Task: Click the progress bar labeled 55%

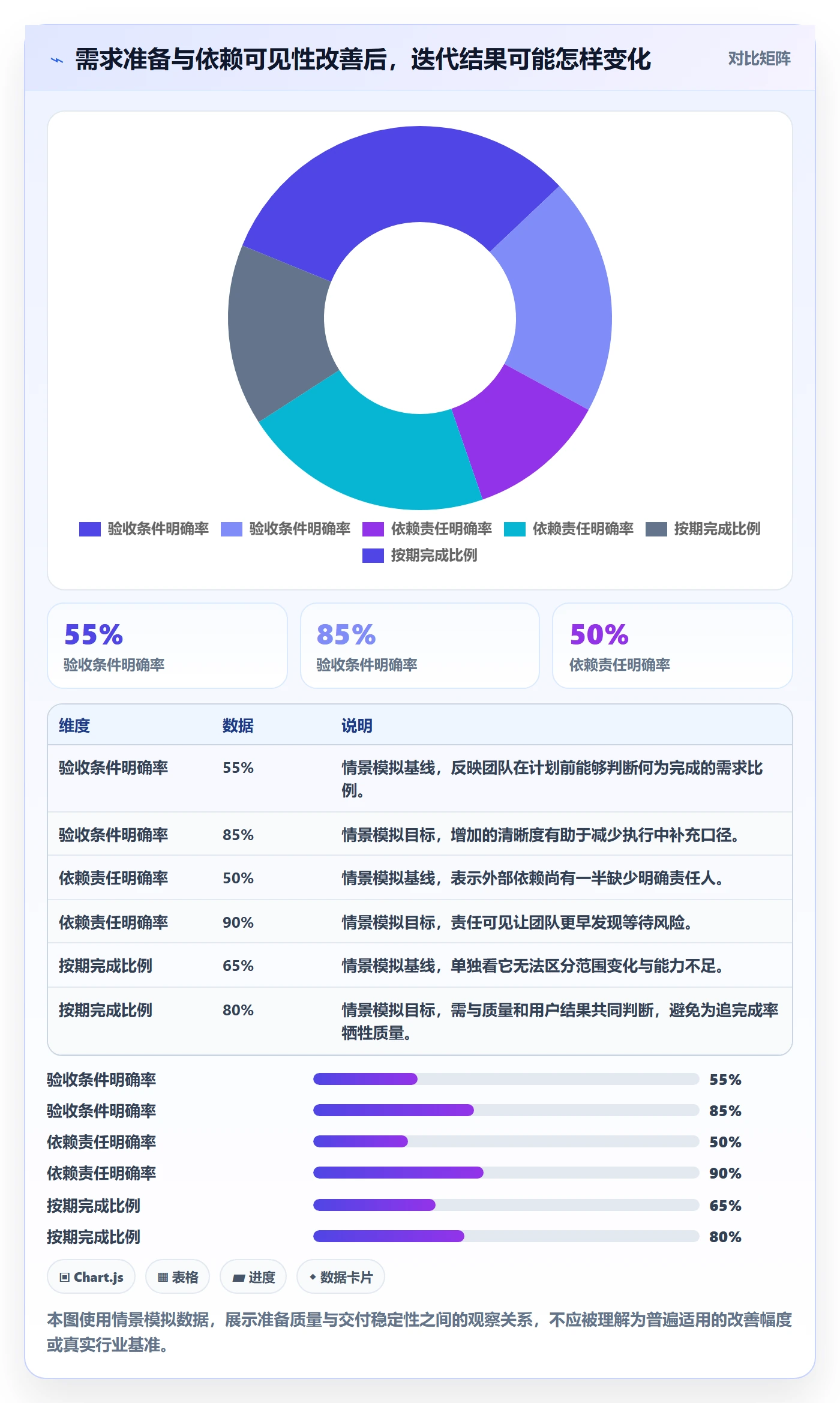Action: (x=506, y=1079)
